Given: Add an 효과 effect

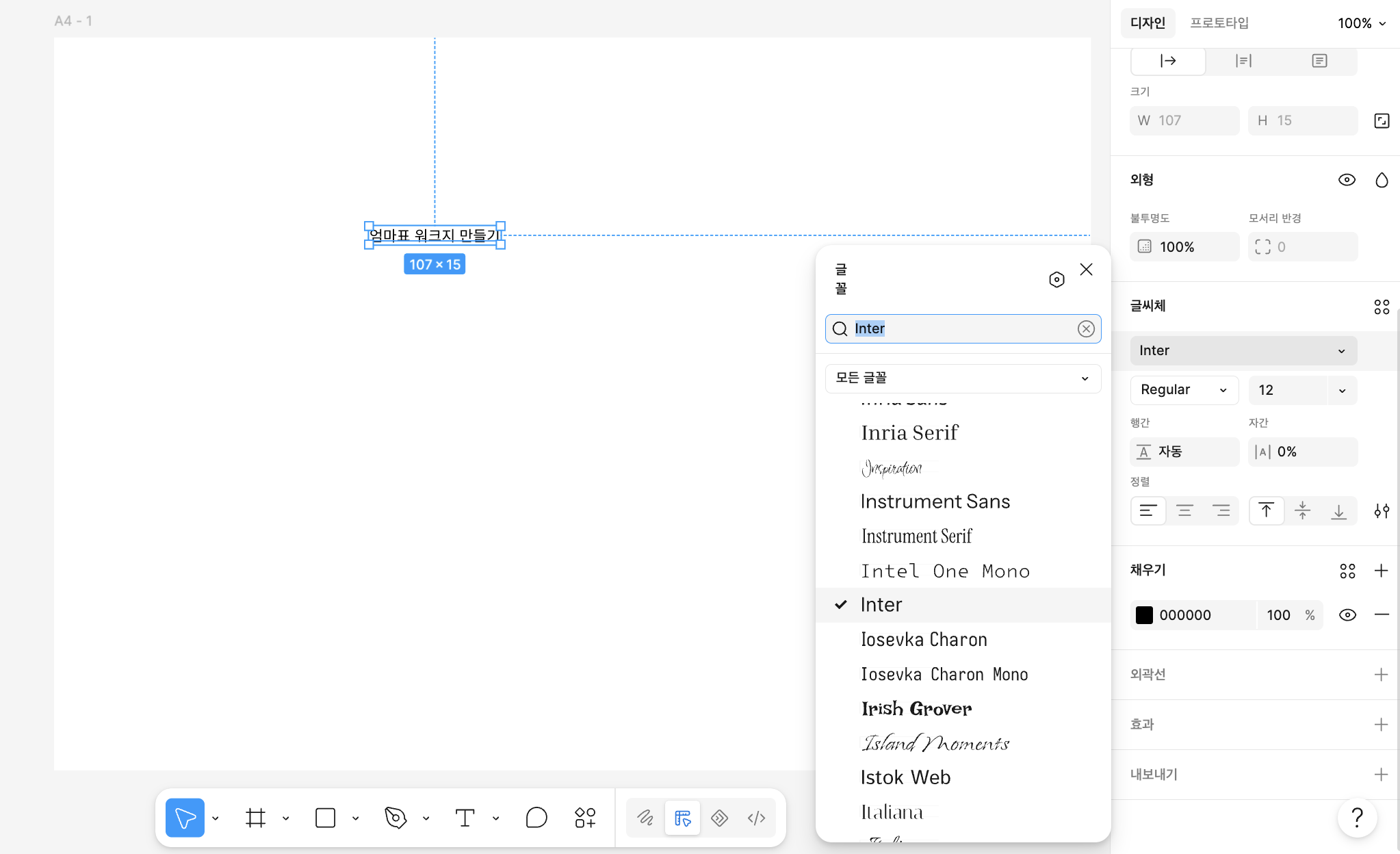Looking at the screenshot, I should click(x=1382, y=725).
